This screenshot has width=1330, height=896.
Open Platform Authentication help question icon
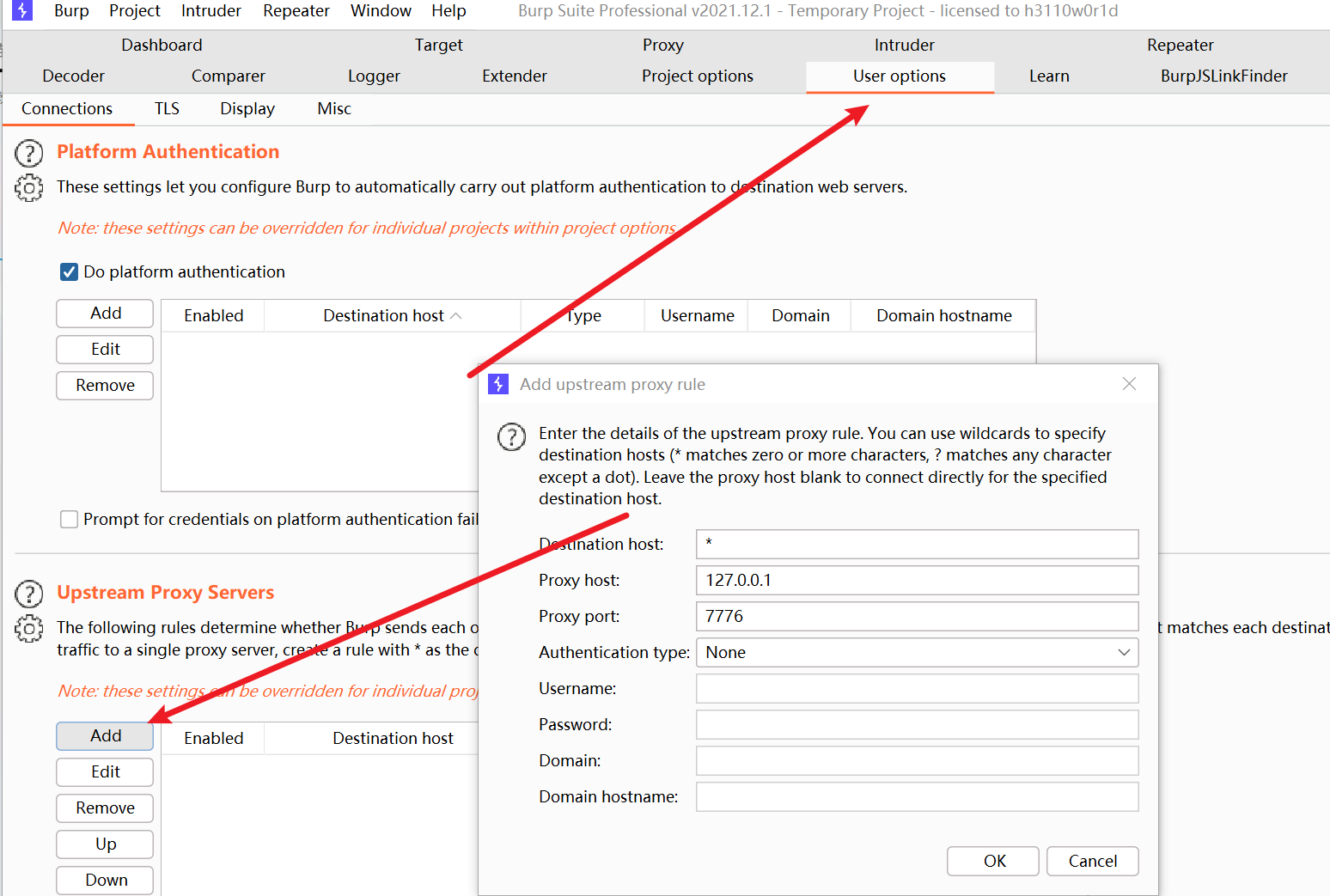[x=29, y=154]
